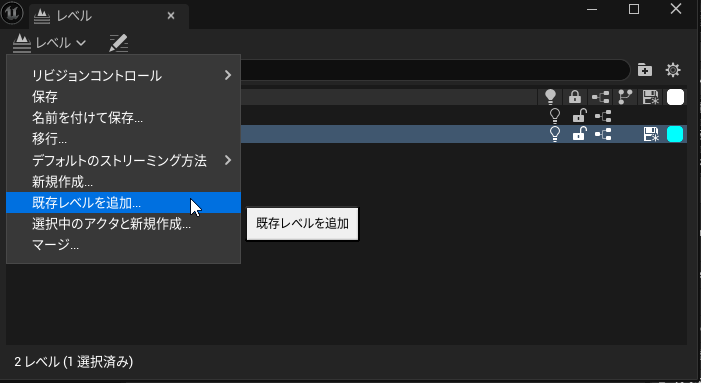Click the add folder icon
The image size is (701, 383).
(x=645, y=70)
